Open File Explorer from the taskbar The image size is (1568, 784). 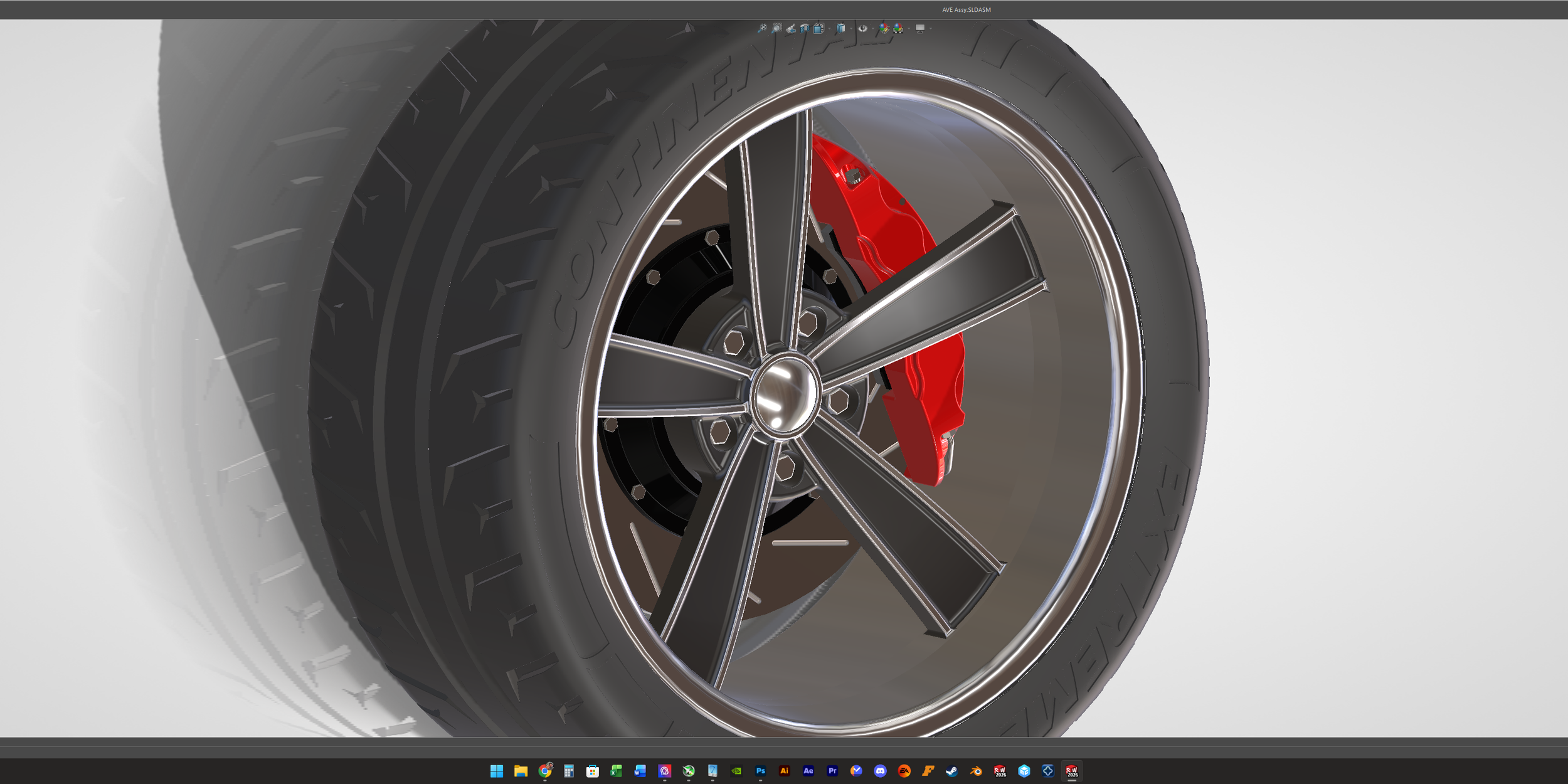[x=521, y=771]
